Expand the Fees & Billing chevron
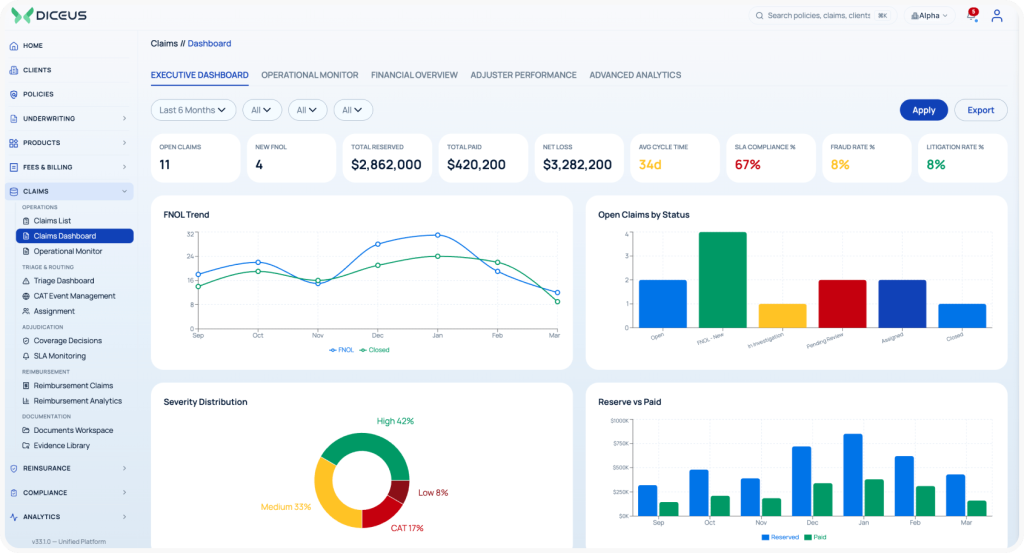The height and width of the screenshot is (553, 1024). point(124,167)
